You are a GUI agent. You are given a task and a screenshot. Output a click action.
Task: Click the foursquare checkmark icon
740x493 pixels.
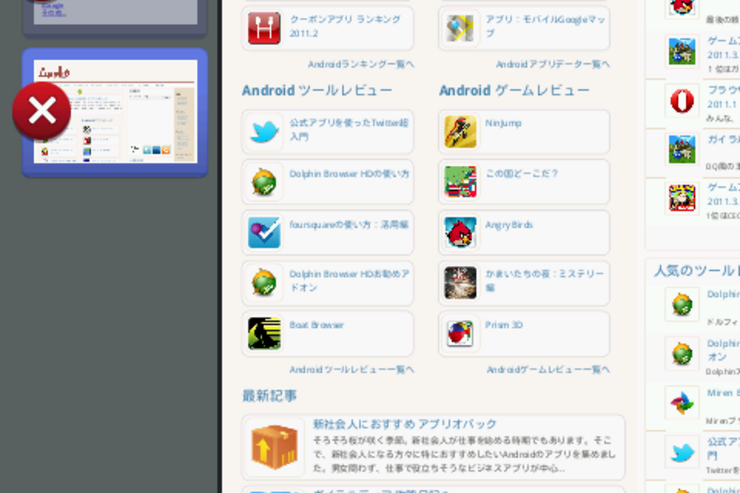[x=264, y=232]
